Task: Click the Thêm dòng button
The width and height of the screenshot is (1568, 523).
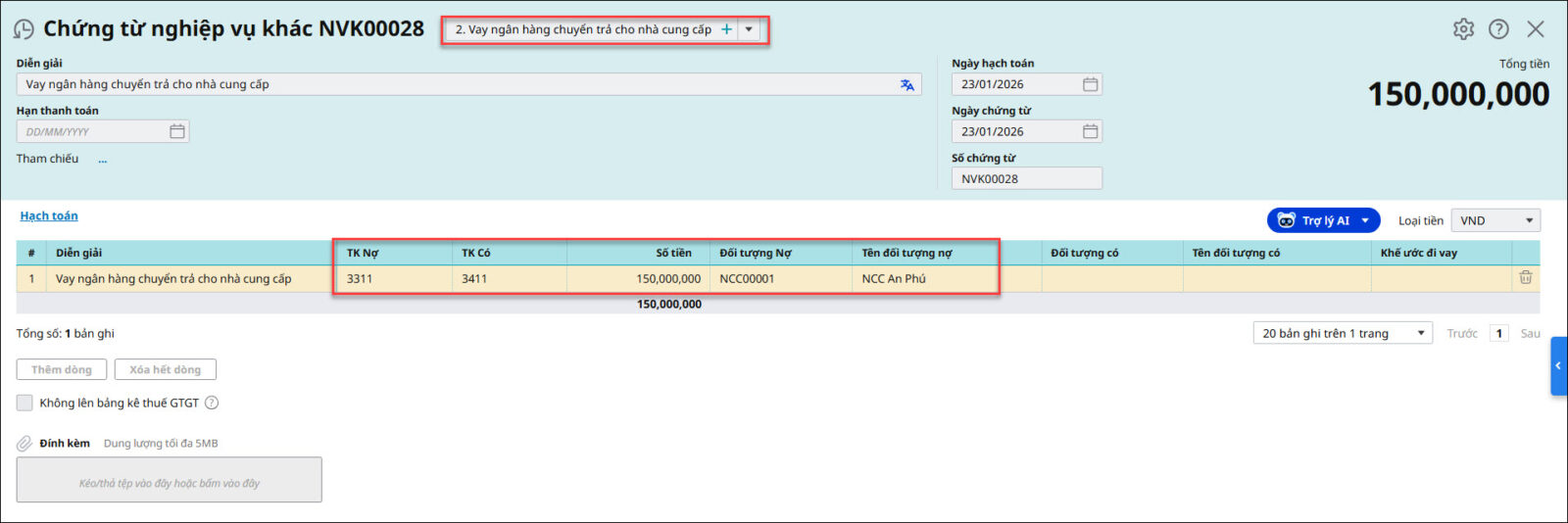Action: [61, 369]
